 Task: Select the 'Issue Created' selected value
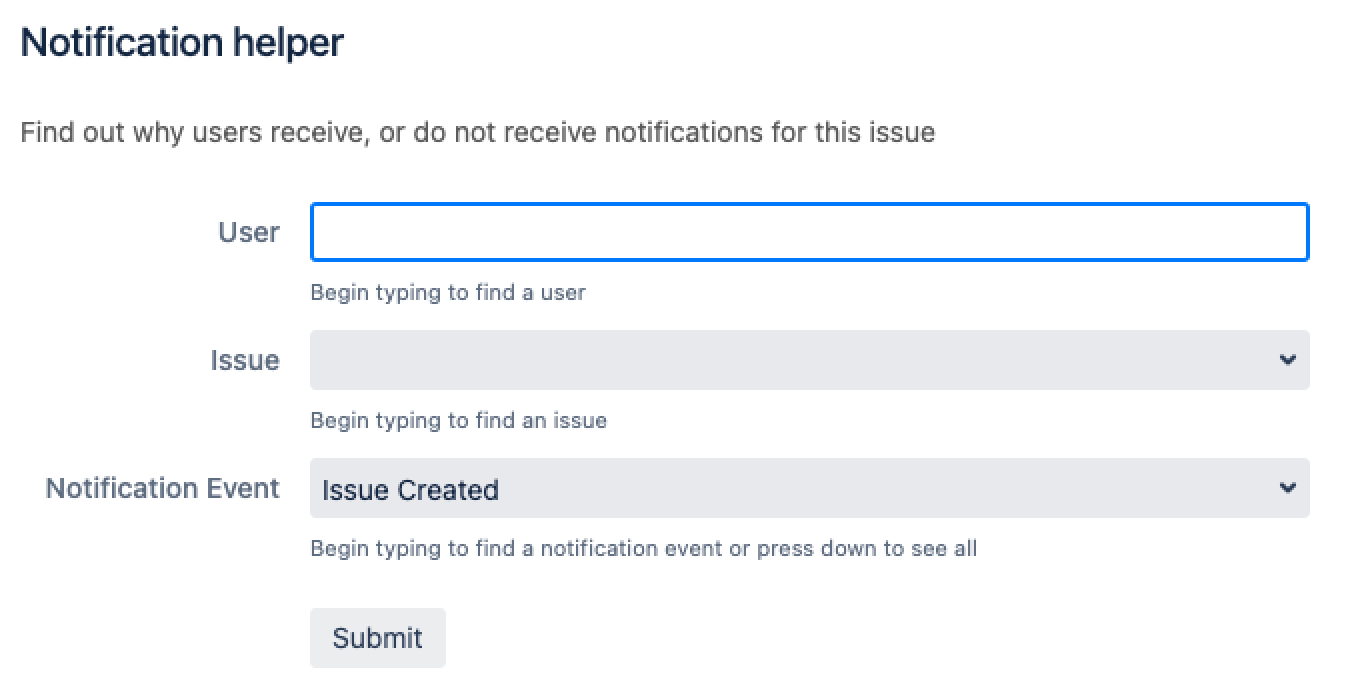point(410,490)
